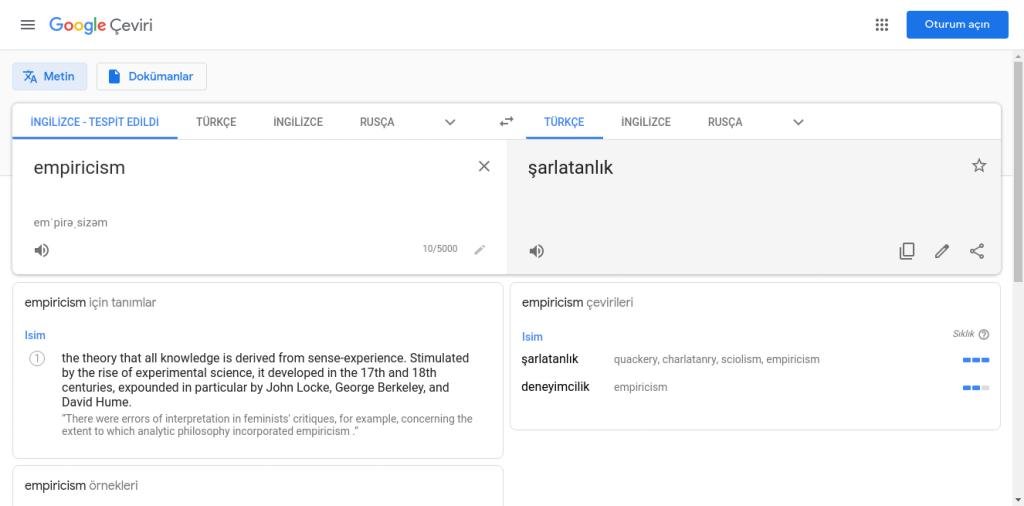Switch to Dokümanlar mode
Viewport: 1024px width, 506px height.
pyautogui.click(x=151, y=76)
